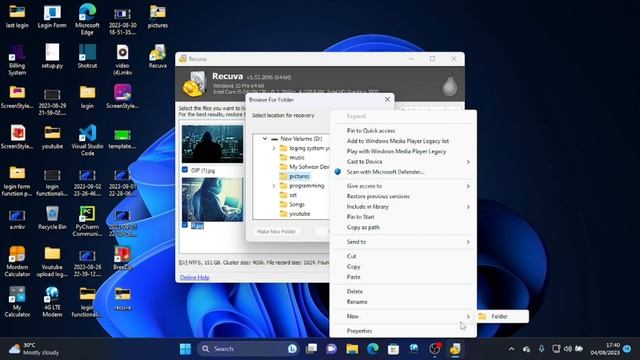This screenshot has width=640, height=360.
Task: Click the Windows Start button
Action: click(x=185, y=349)
